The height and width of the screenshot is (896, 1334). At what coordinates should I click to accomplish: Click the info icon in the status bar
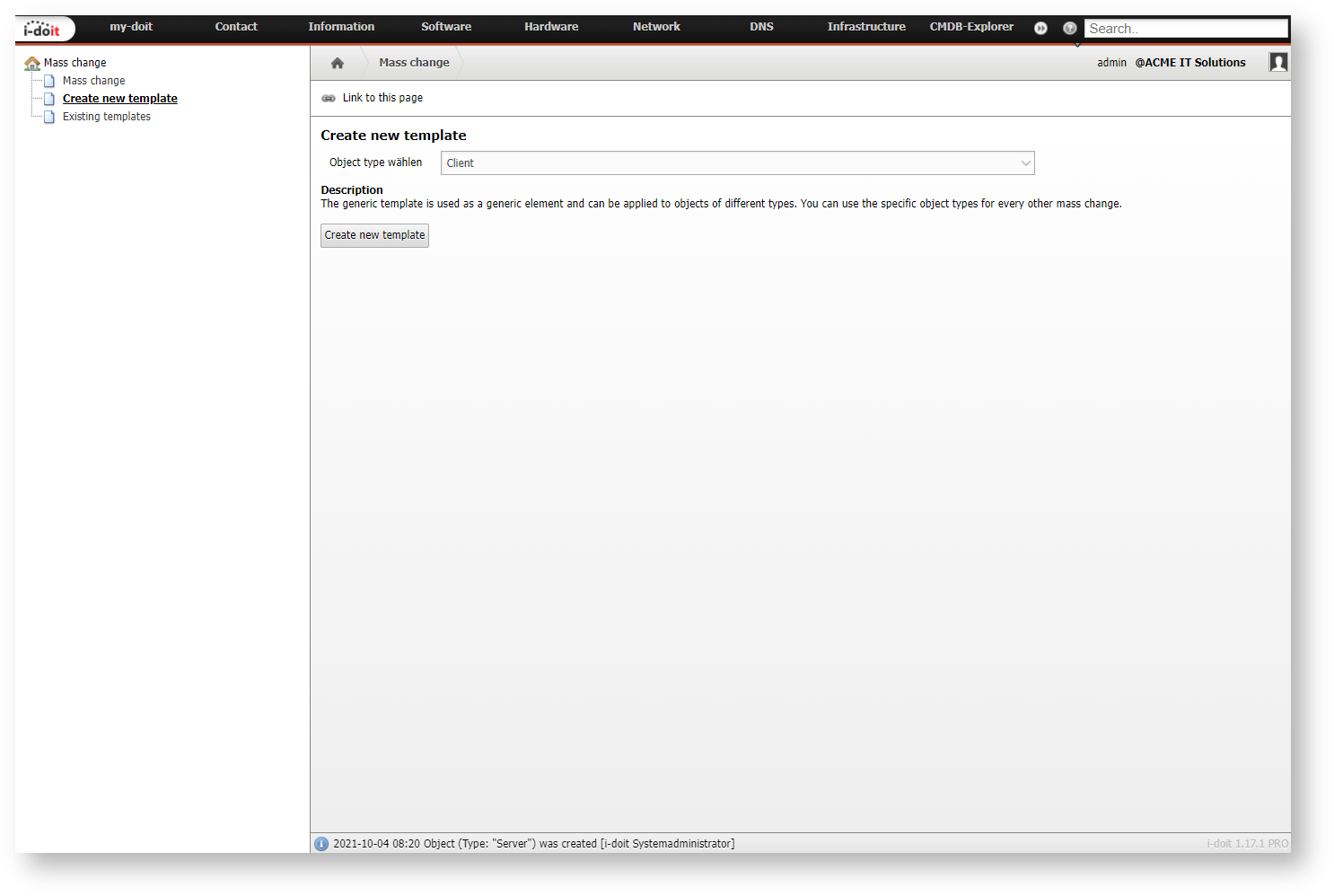[x=321, y=844]
